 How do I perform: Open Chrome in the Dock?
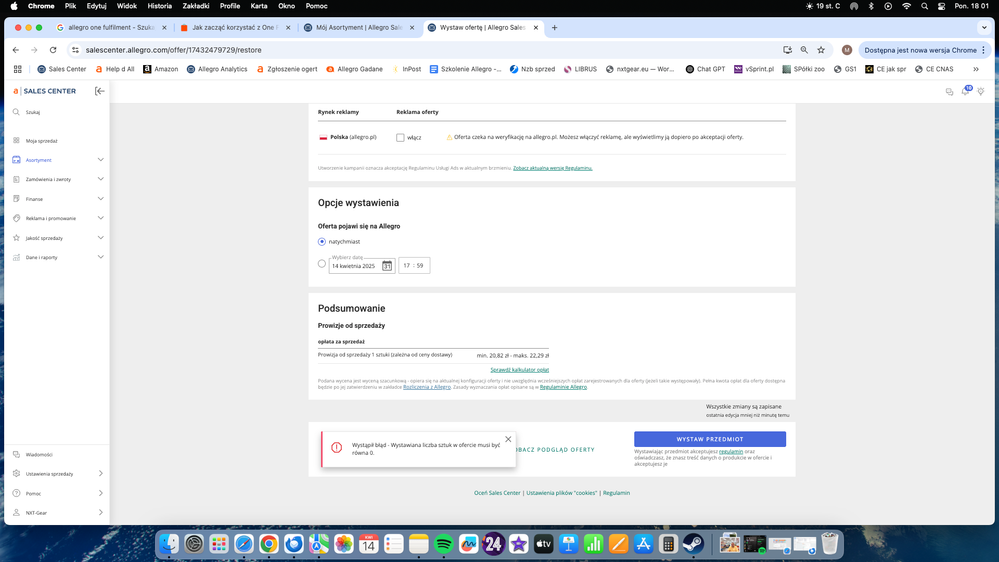269,544
